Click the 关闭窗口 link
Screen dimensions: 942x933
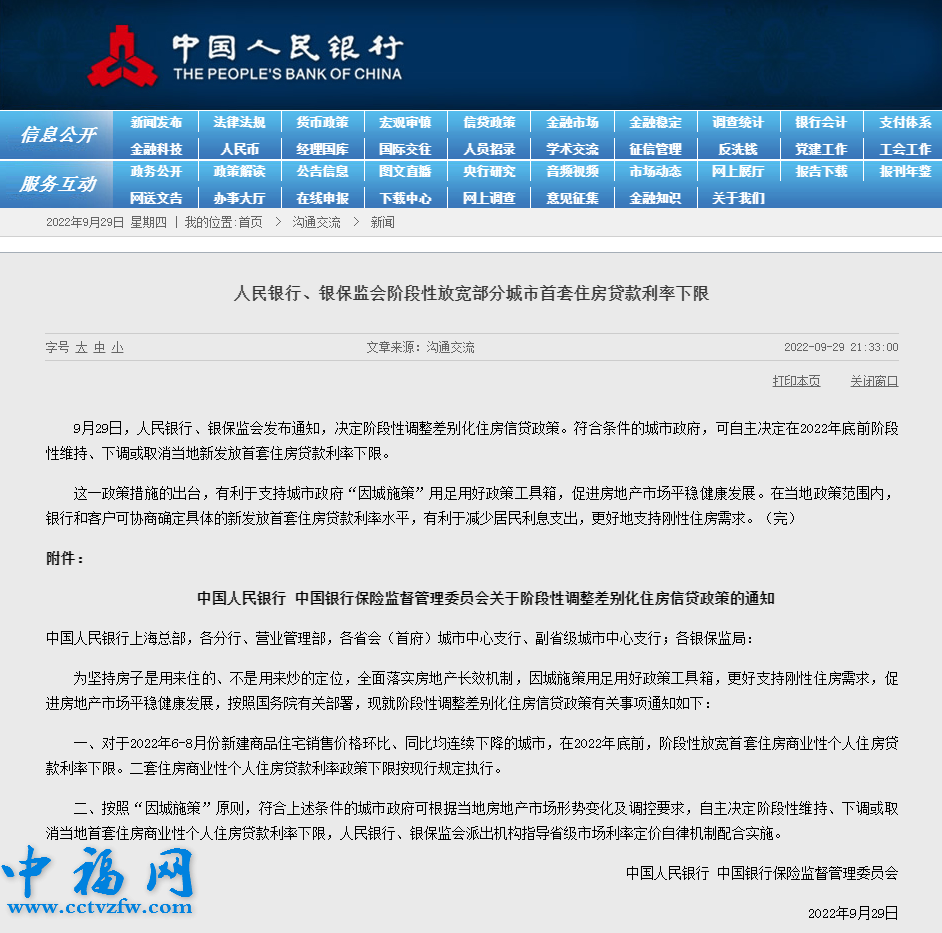(x=874, y=381)
